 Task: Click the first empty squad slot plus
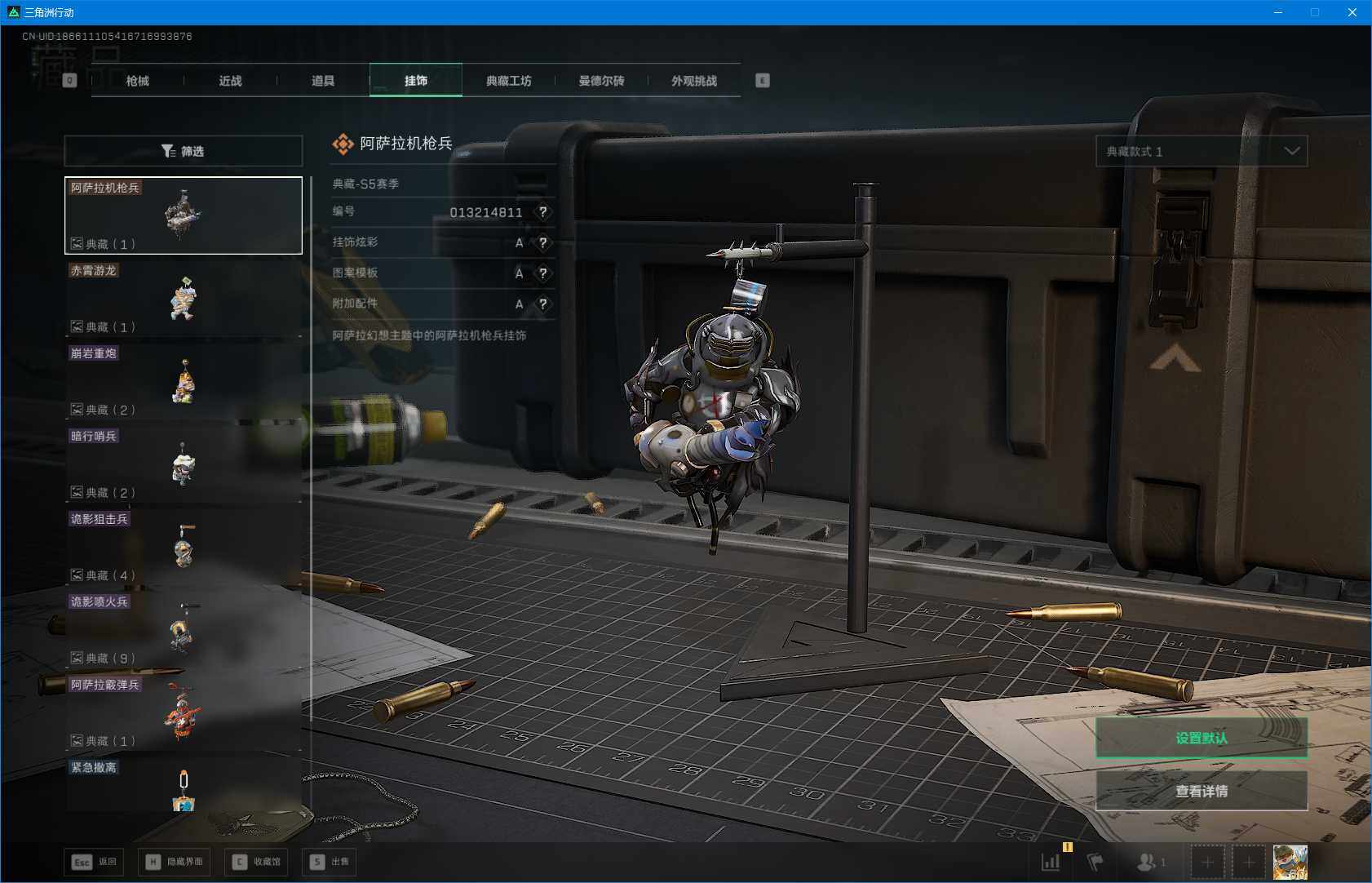coord(1207,862)
